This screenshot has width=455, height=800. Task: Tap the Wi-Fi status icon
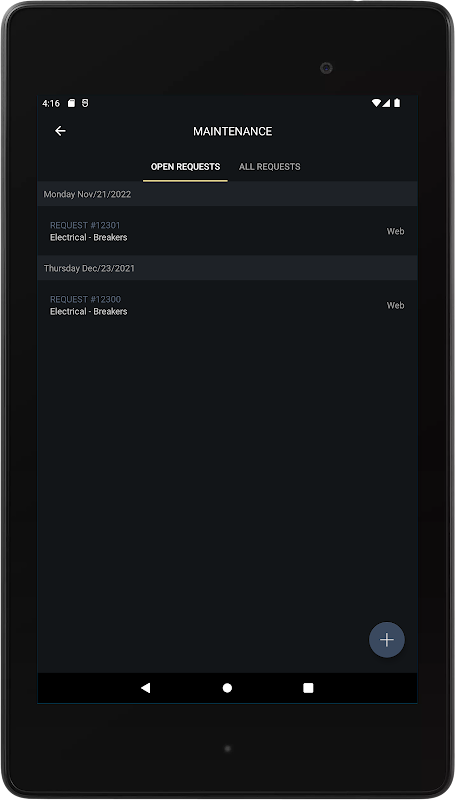pyautogui.click(x=376, y=103)
